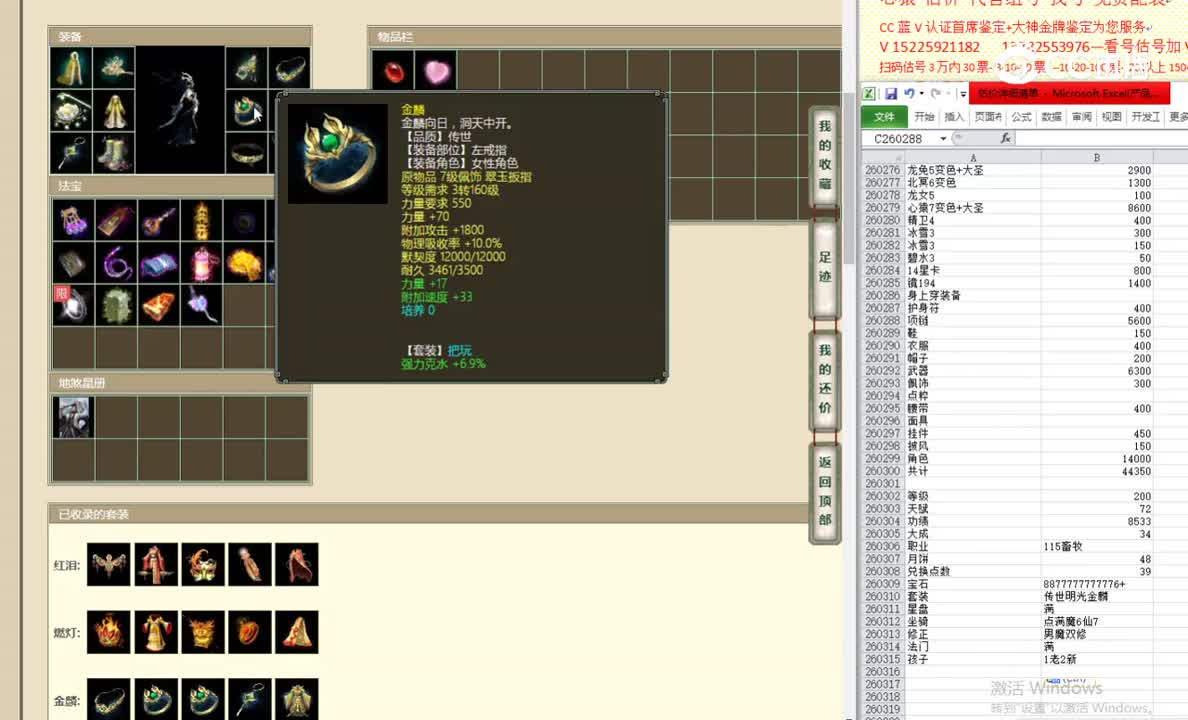Select the golden robe equipment slot
Image resolution: width=1188 pixels, height=720 pixels.
pos(114,111)
